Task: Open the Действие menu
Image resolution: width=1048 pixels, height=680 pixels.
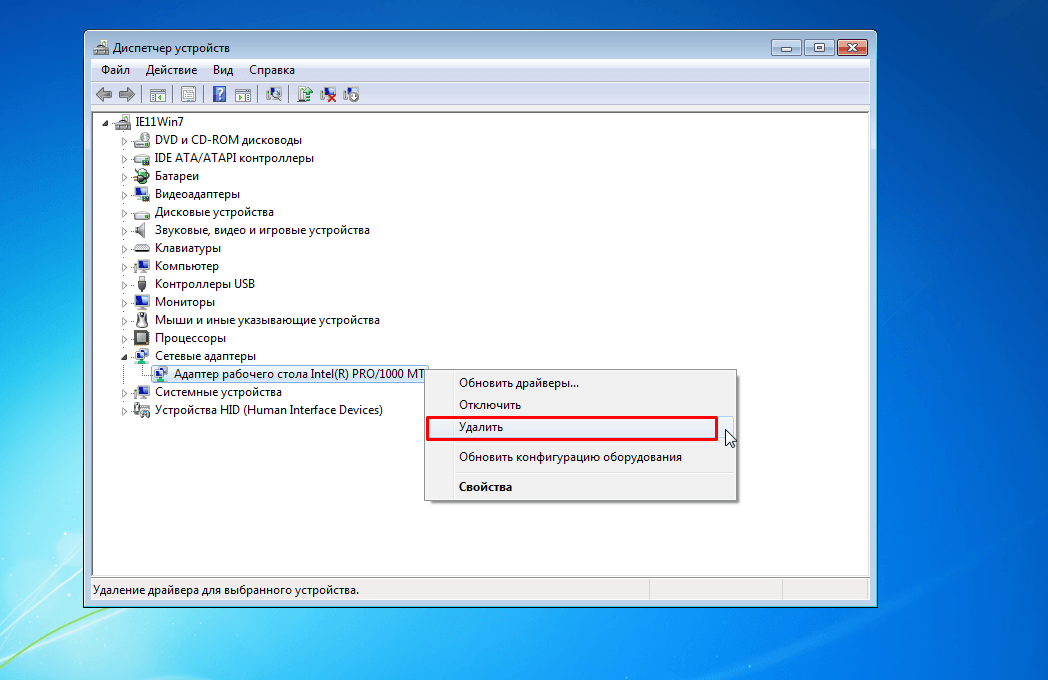Action: click(x=171, y=70)
